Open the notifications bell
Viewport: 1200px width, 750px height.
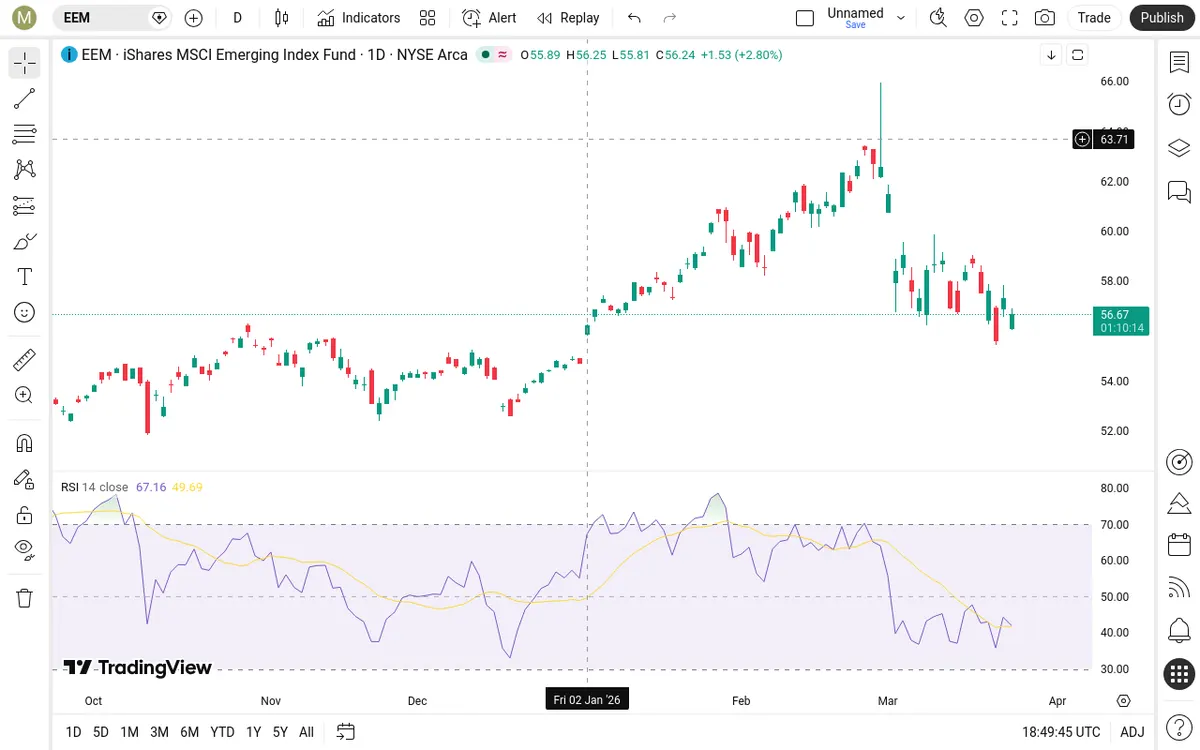pyautogui.click(x=1179, y=631)
